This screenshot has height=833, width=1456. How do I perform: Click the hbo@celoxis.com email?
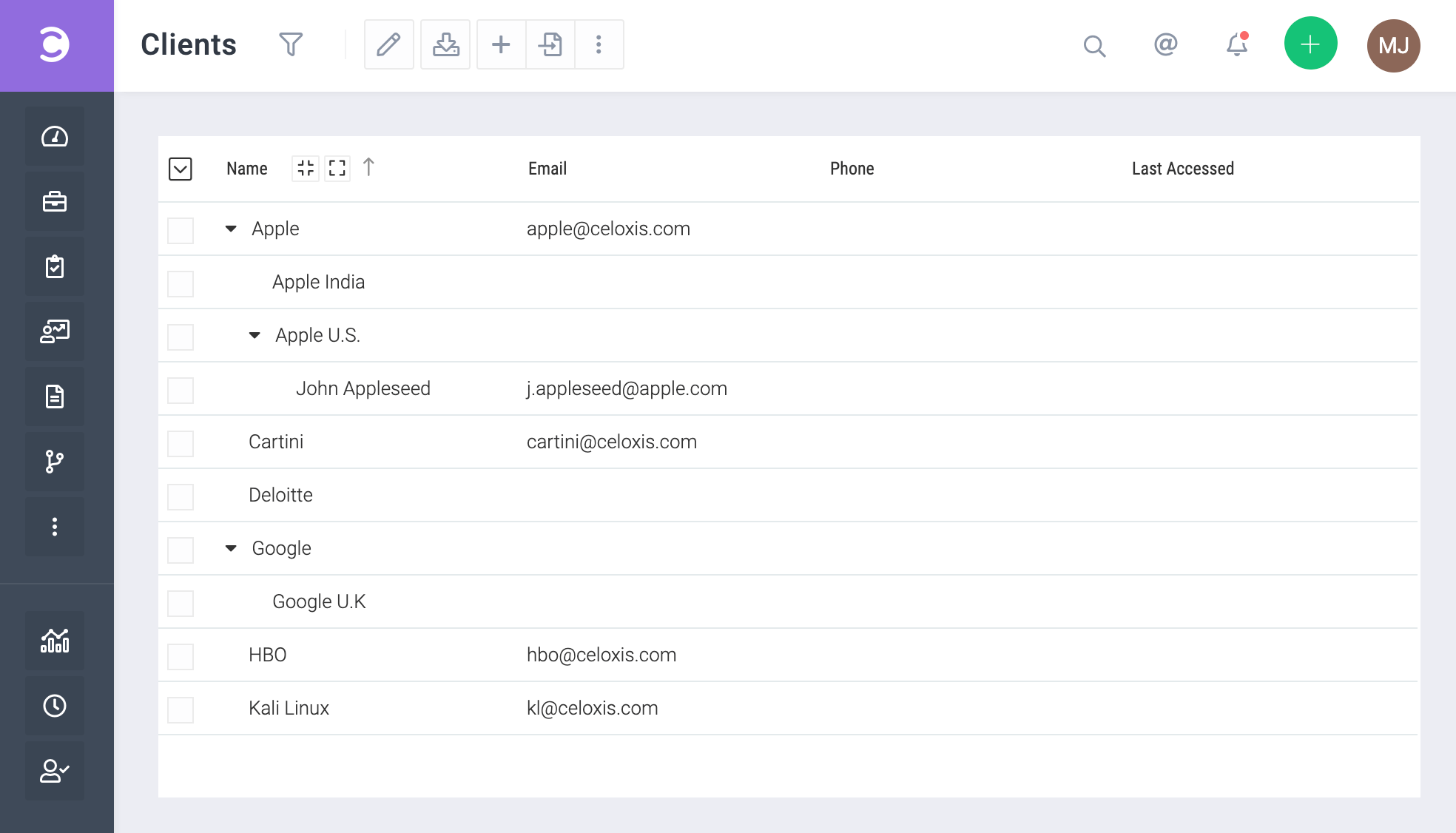pyautogui.click(x=601, y=655)
